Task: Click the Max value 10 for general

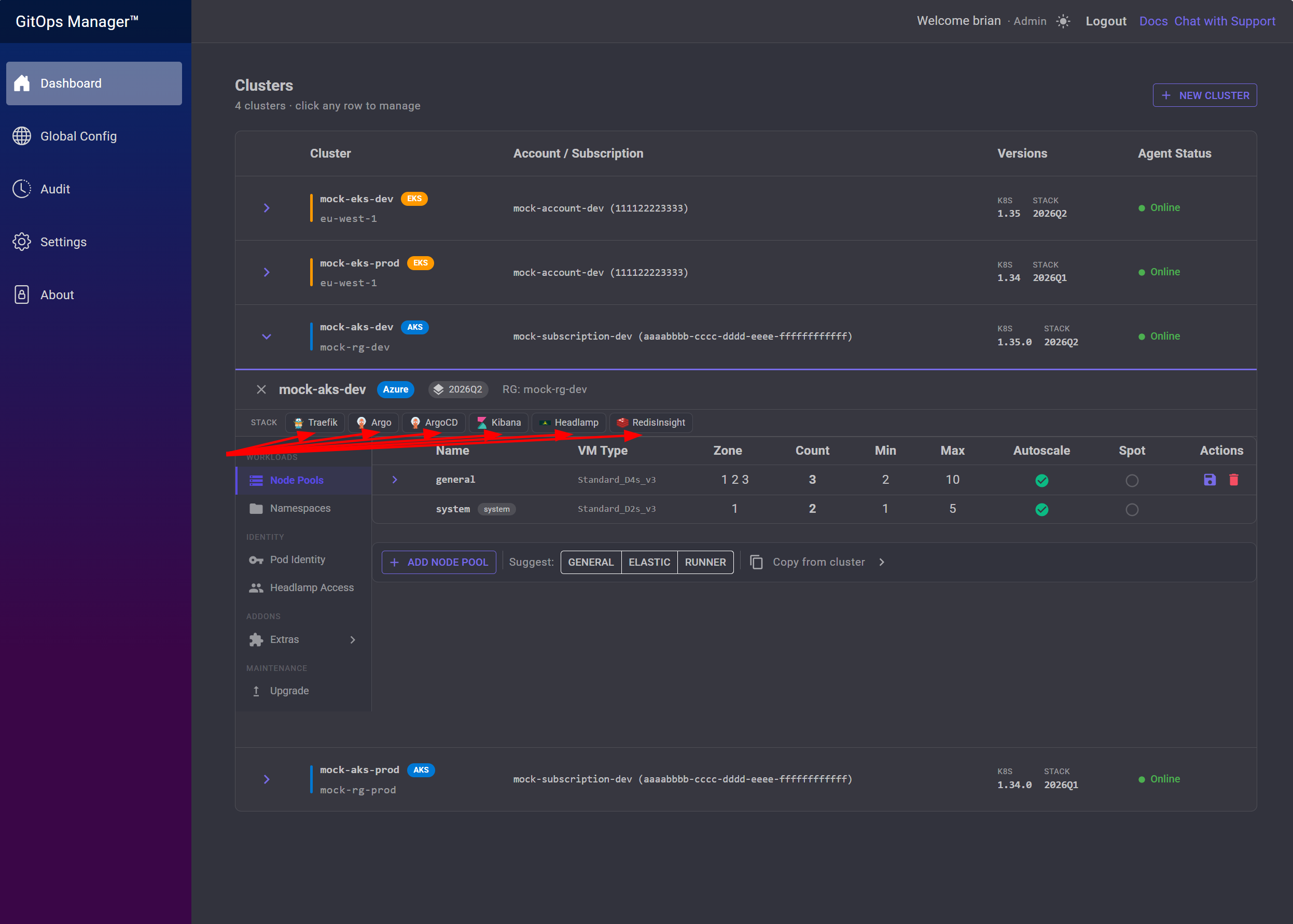Action: pos(952,480)
